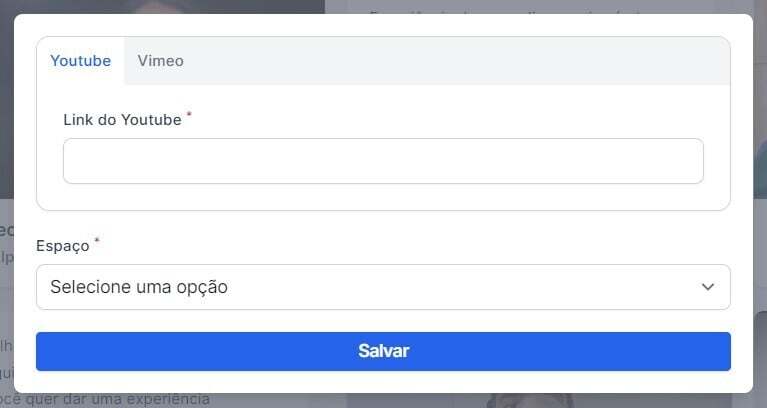Screen dimensions: 767x408
Task: Click the white modal area beside Espaço label
Action: click(x=400, y=245)
